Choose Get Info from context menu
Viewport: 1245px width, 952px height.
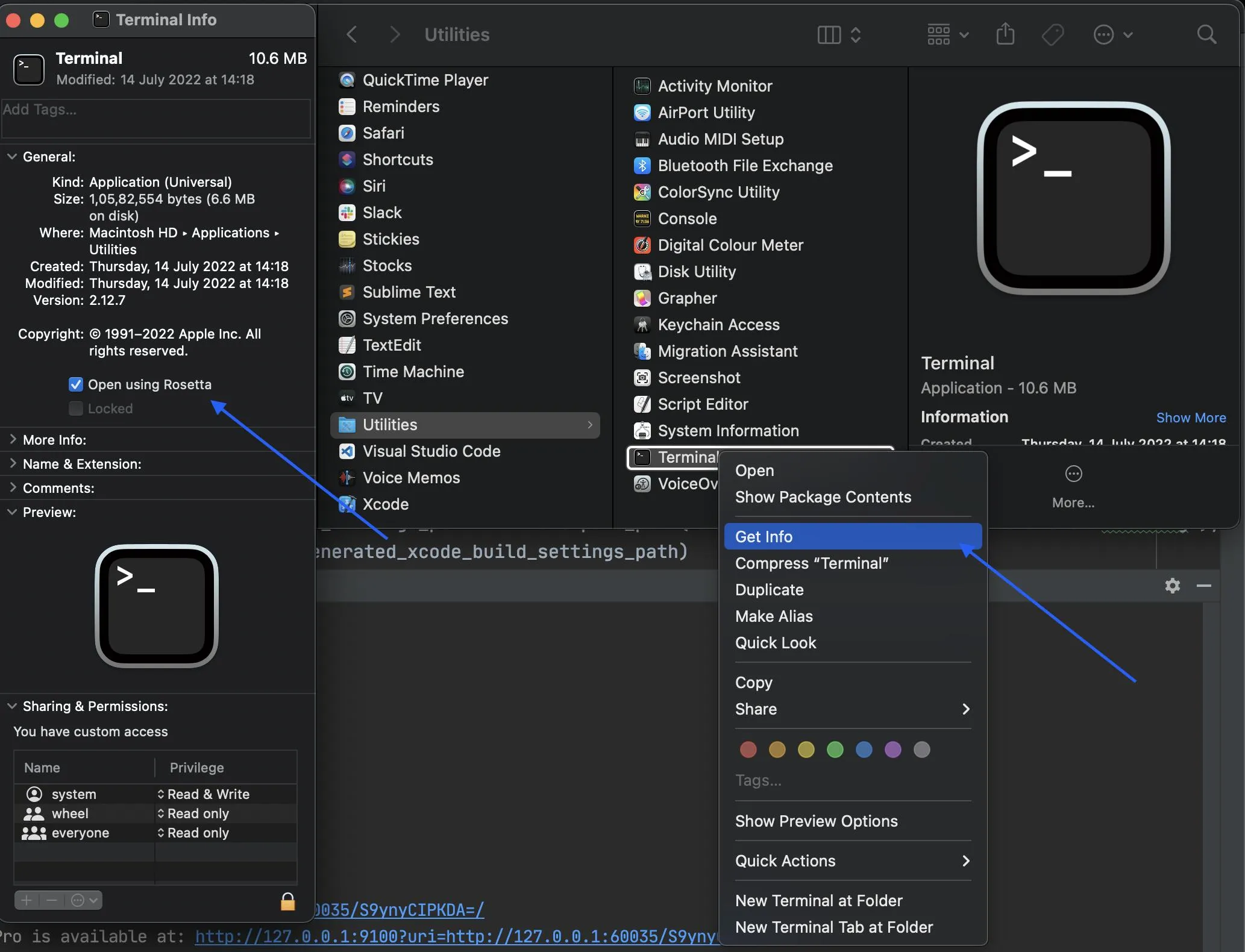pyautogui.click(x=764, y=537)
